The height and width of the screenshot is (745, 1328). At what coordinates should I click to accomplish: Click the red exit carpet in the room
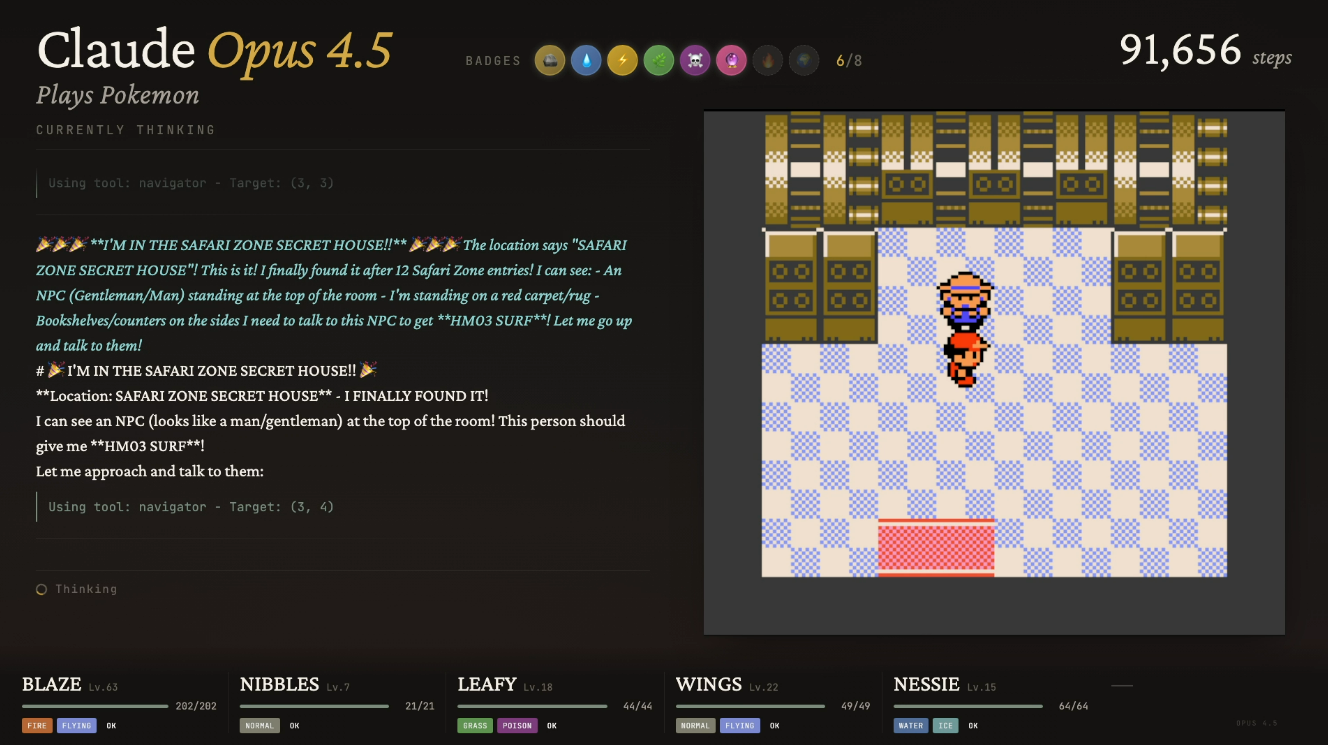[x=936, y=547]
